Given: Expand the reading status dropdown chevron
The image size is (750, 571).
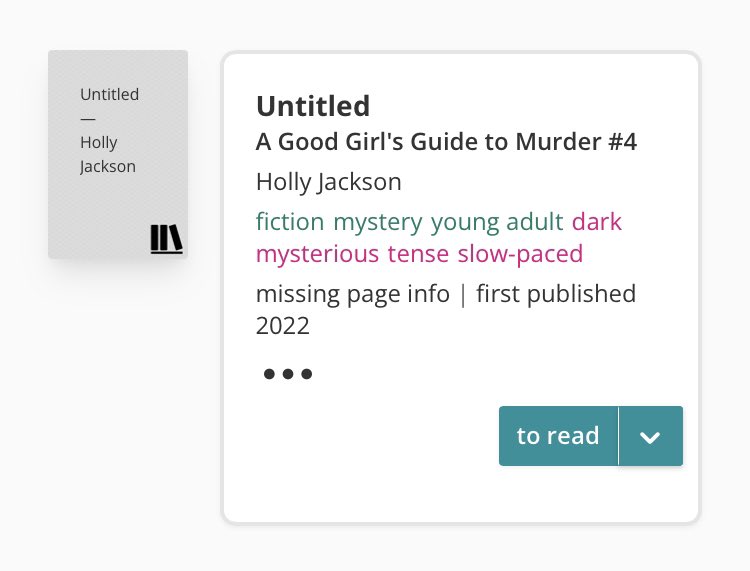Looking at the screenshot, I should click(x=651, y=436).
